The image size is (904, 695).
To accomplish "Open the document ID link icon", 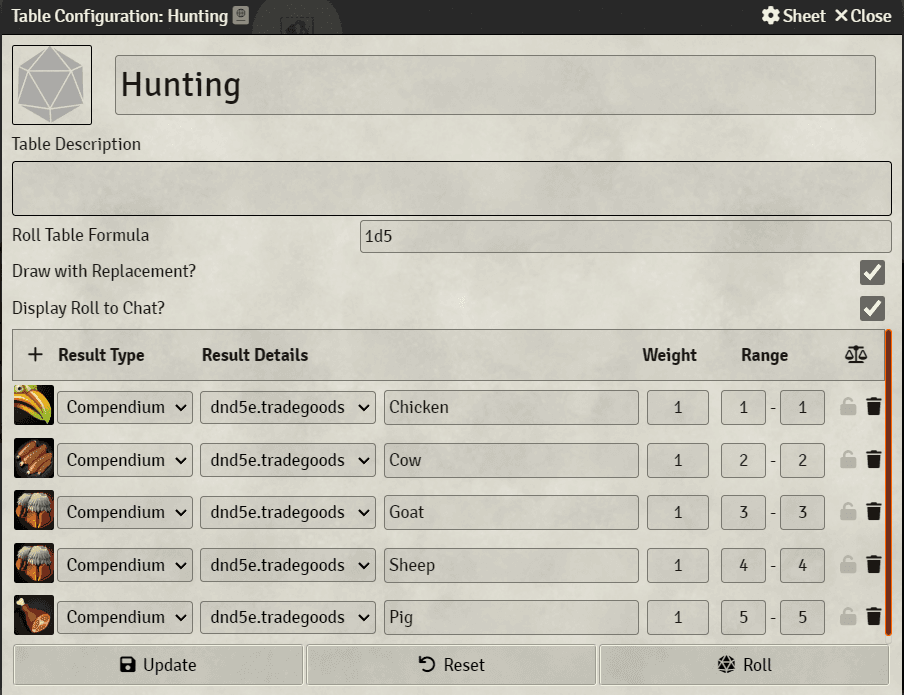I will (241, 15).
